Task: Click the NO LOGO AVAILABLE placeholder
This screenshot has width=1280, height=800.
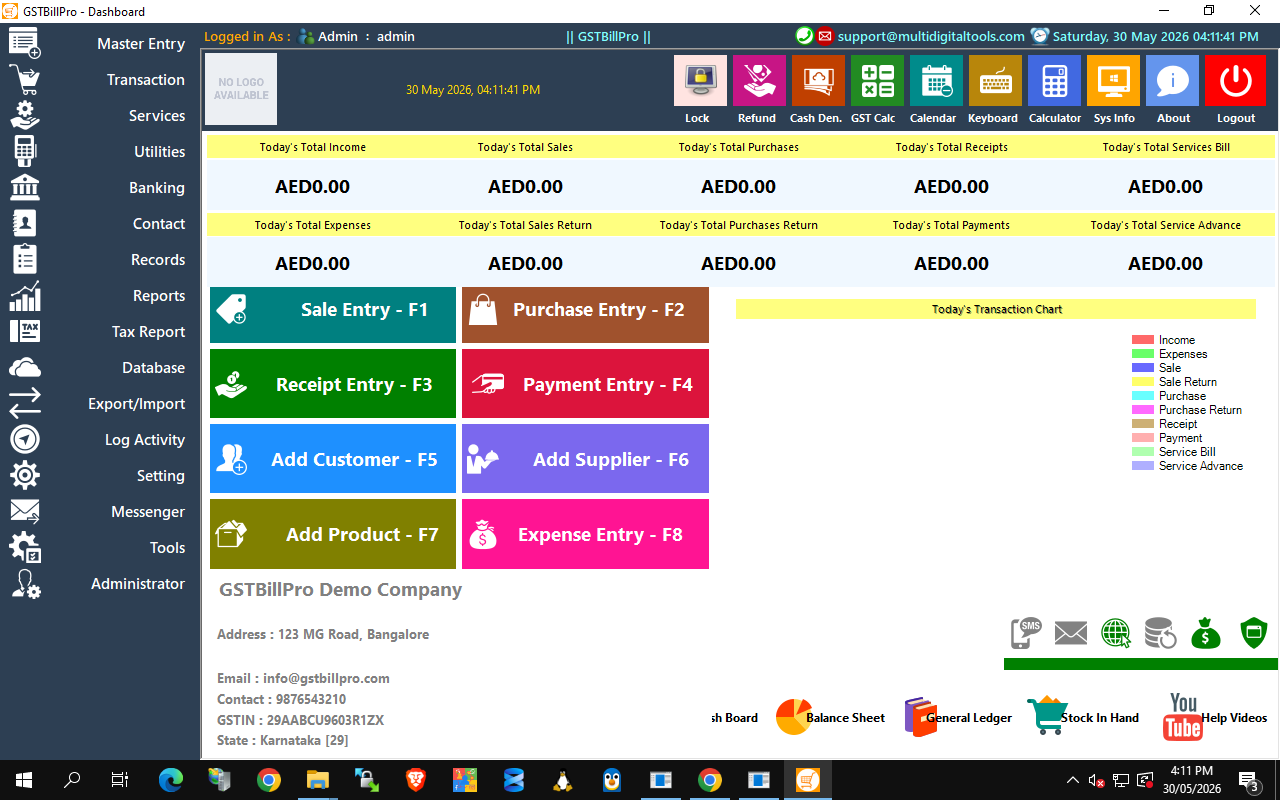Action: [241, 89]
